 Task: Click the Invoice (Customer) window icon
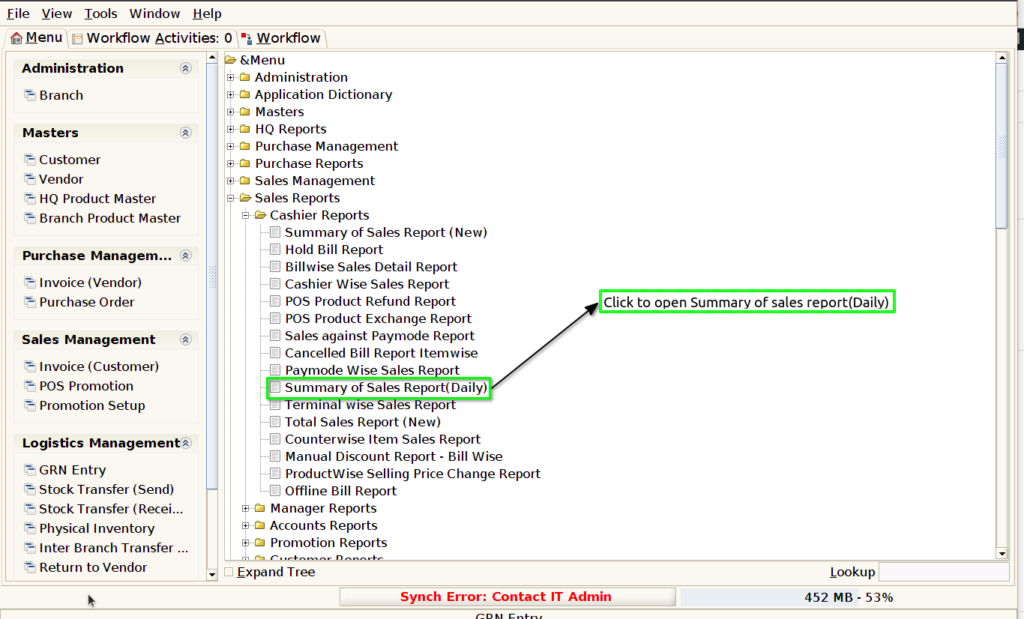click(x=30, y=366)
